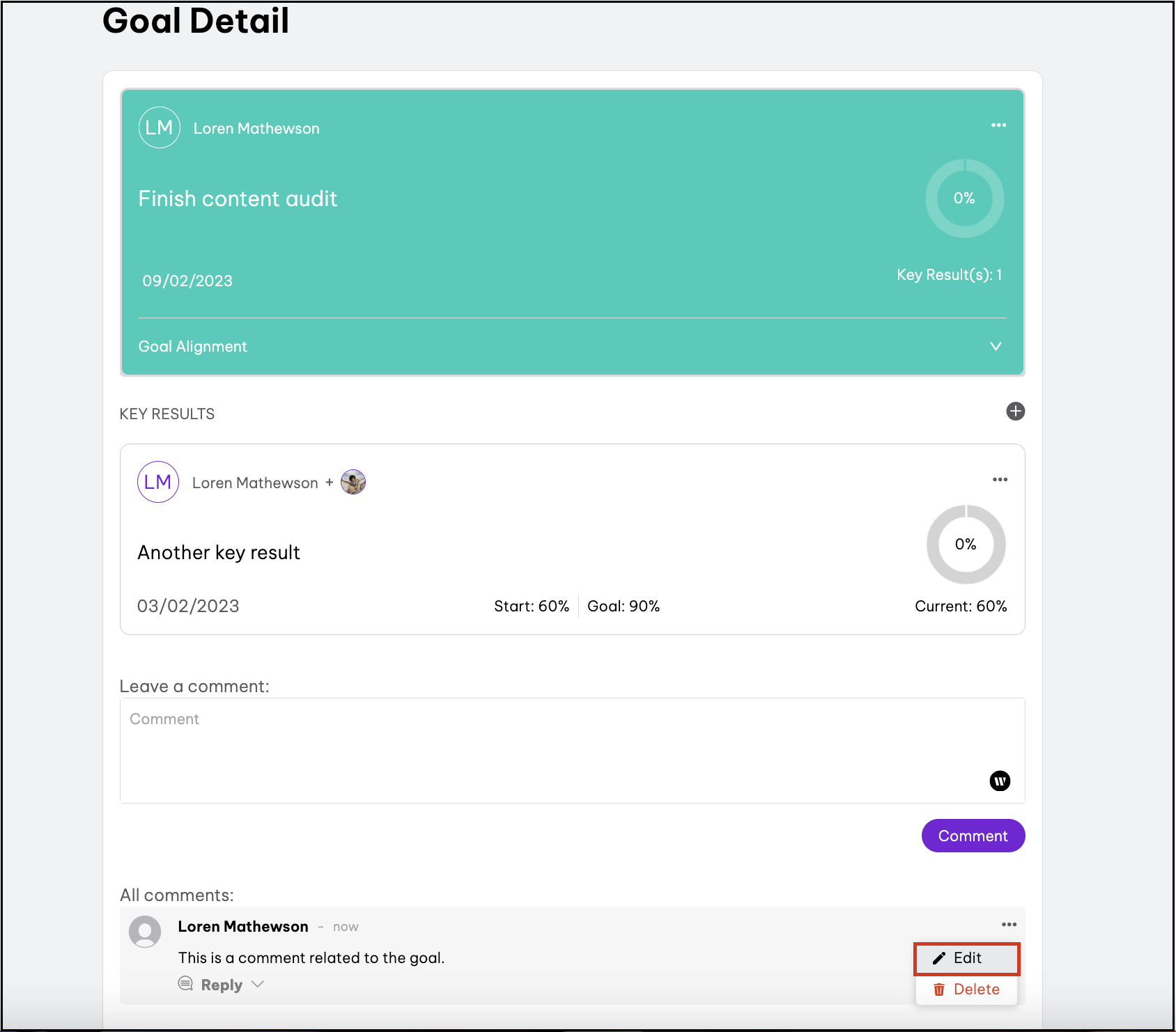Open the key result three-dot menu
The height and width of the screenshot is (1032, 1176).
pyautogui.click(x=1000, y=480)
